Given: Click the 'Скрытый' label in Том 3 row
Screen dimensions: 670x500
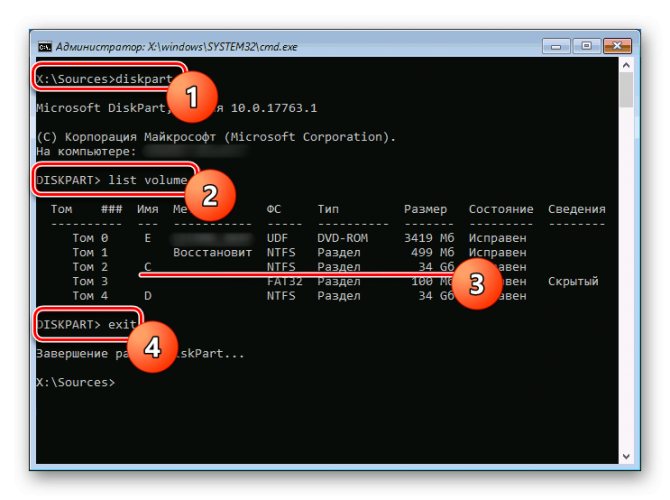Looking at the screenshot, I should pyautogui.click(x=573, y=282).
